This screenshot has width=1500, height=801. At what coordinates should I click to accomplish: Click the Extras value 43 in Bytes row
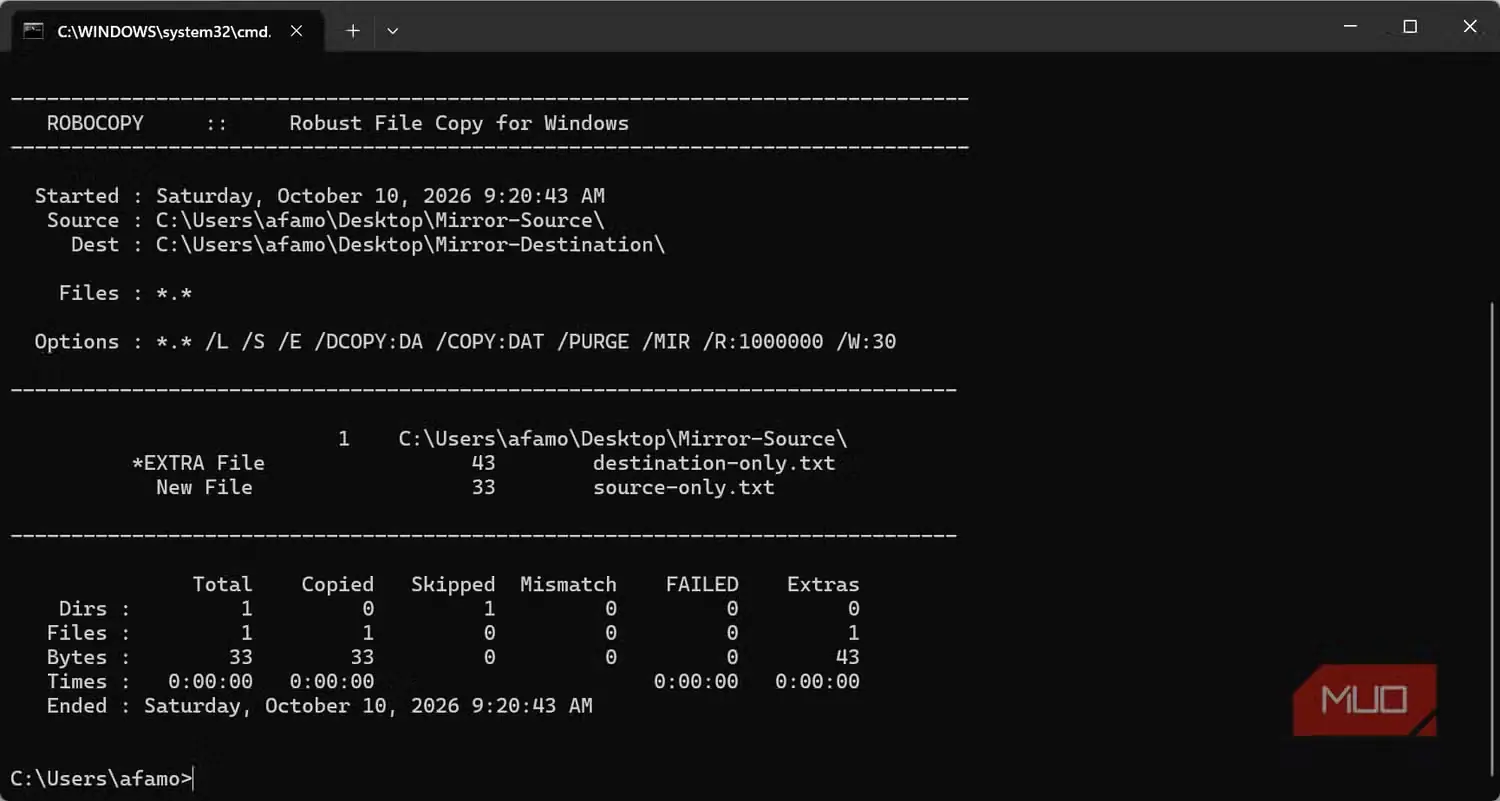[x=847, y=657]
